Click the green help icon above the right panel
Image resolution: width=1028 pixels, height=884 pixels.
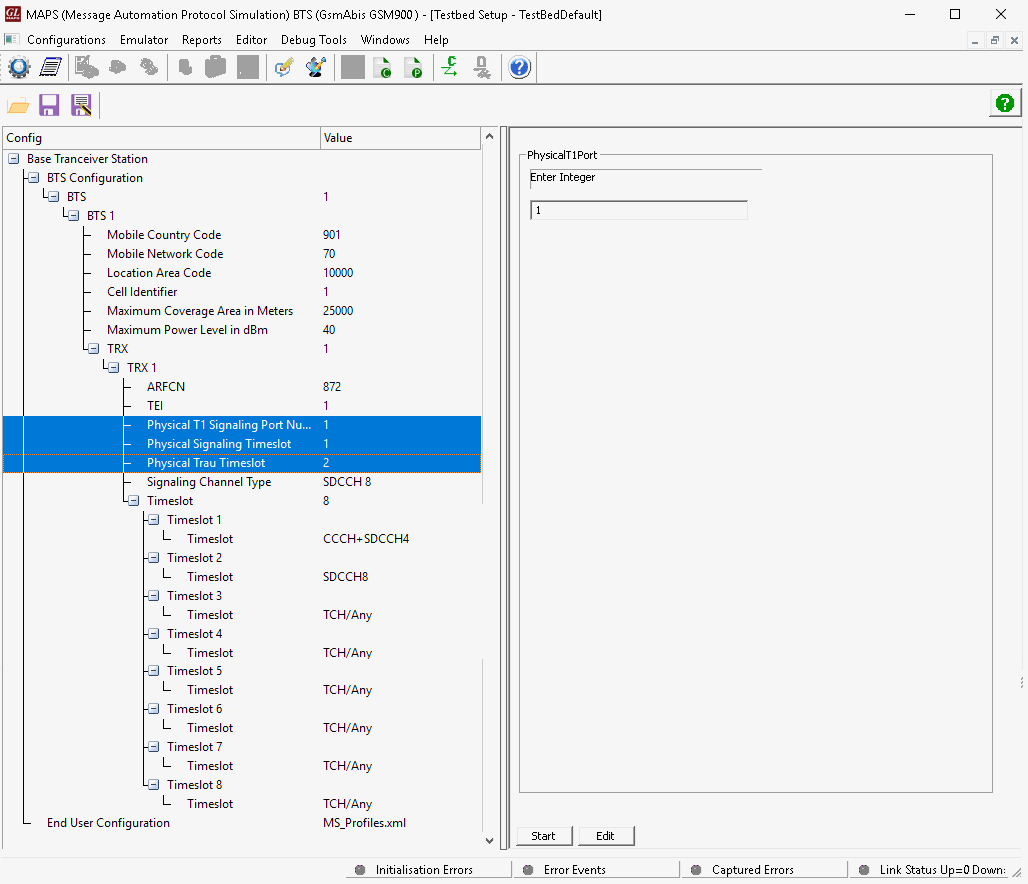click(x=1004, y=102)
